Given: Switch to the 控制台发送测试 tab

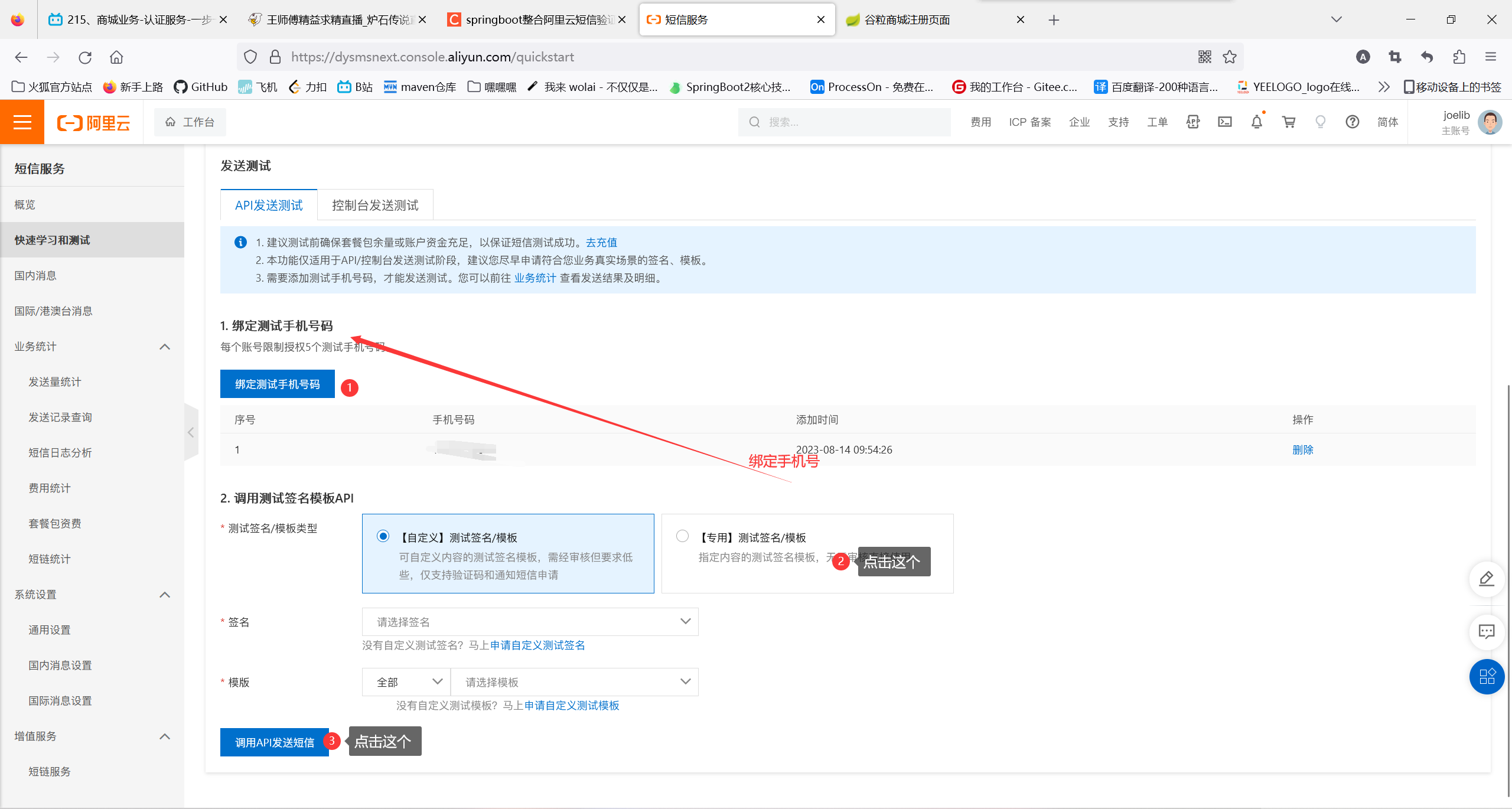Looking at the screenshot, I should click(375, 205).
